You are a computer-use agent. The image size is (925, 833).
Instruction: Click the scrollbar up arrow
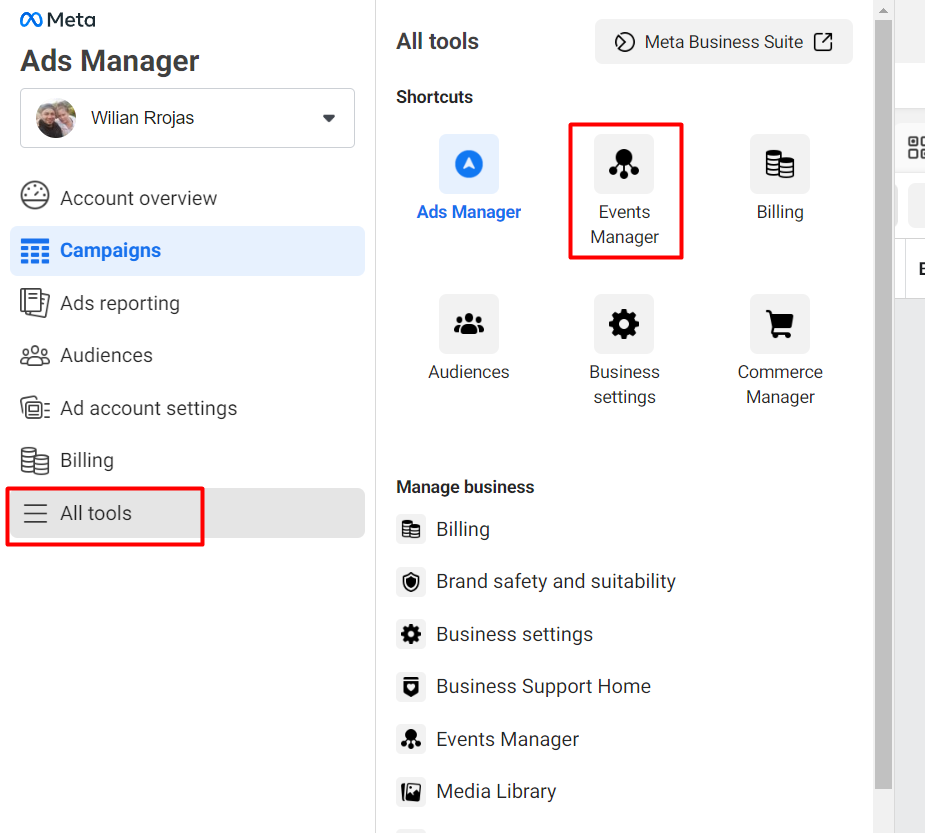coord(883,10)
